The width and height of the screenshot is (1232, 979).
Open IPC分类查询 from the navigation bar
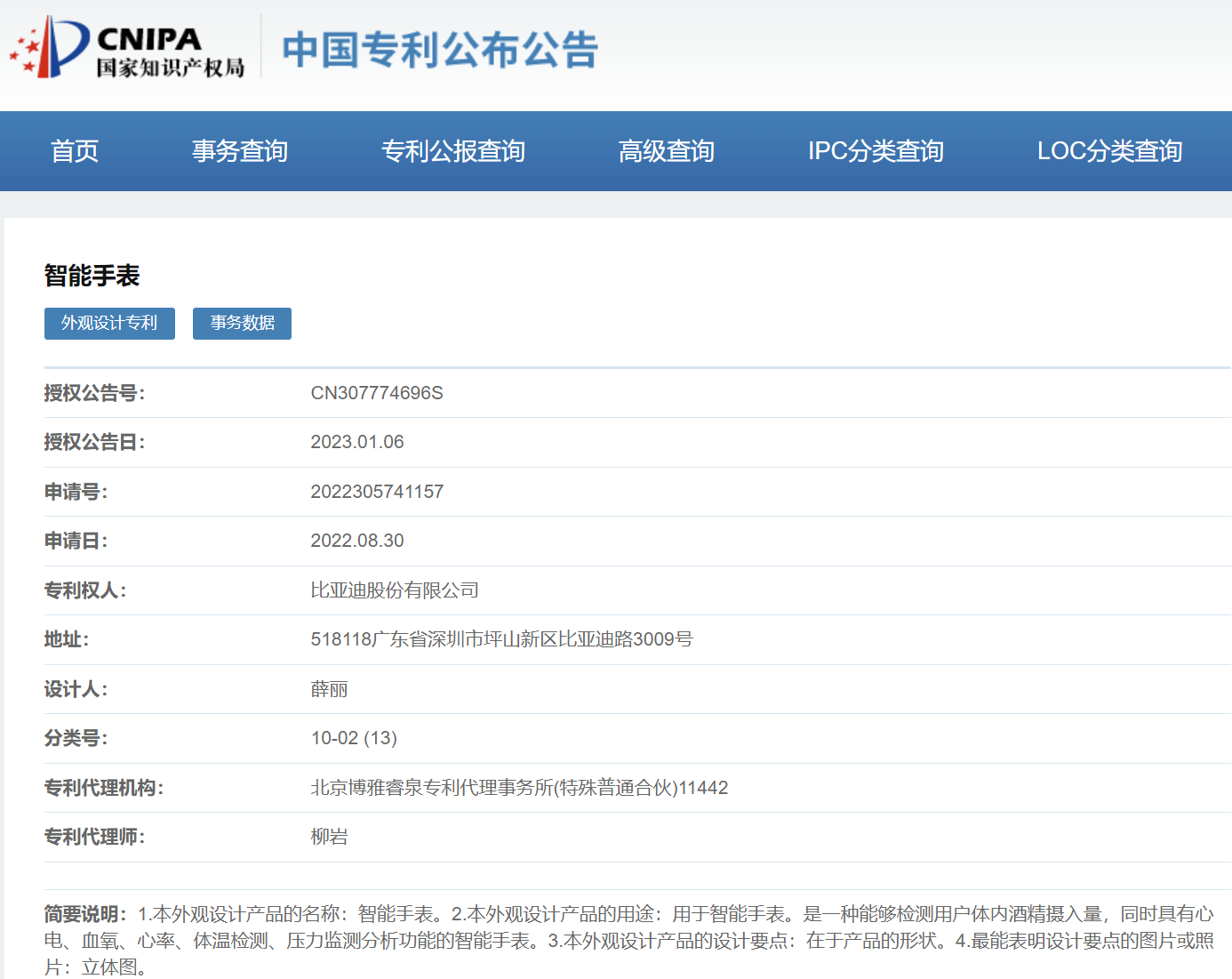point(876,151)
